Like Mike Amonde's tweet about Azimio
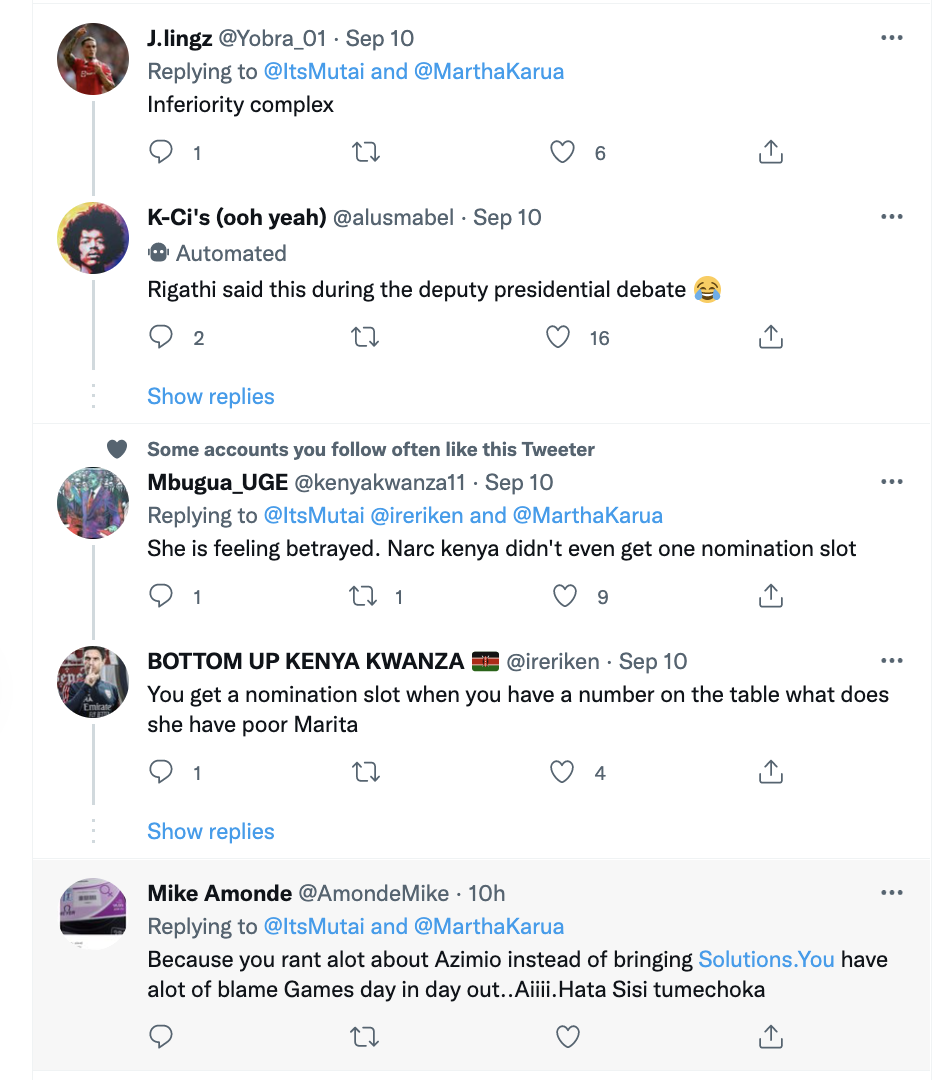 568,1036
